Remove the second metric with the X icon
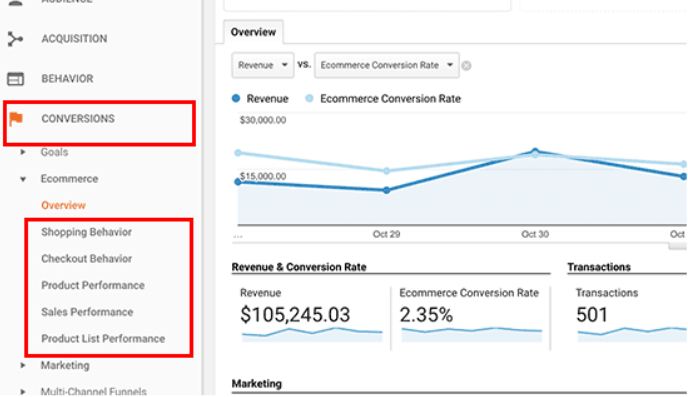This screenshot has width=688, height=397. (x=466, y=66)
